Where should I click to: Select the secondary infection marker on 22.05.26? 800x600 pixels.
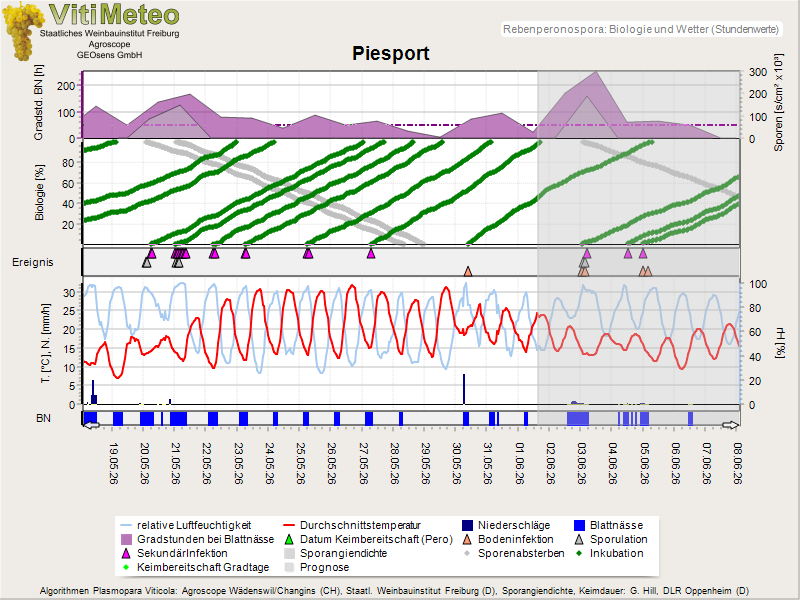(x=214, y=253)
